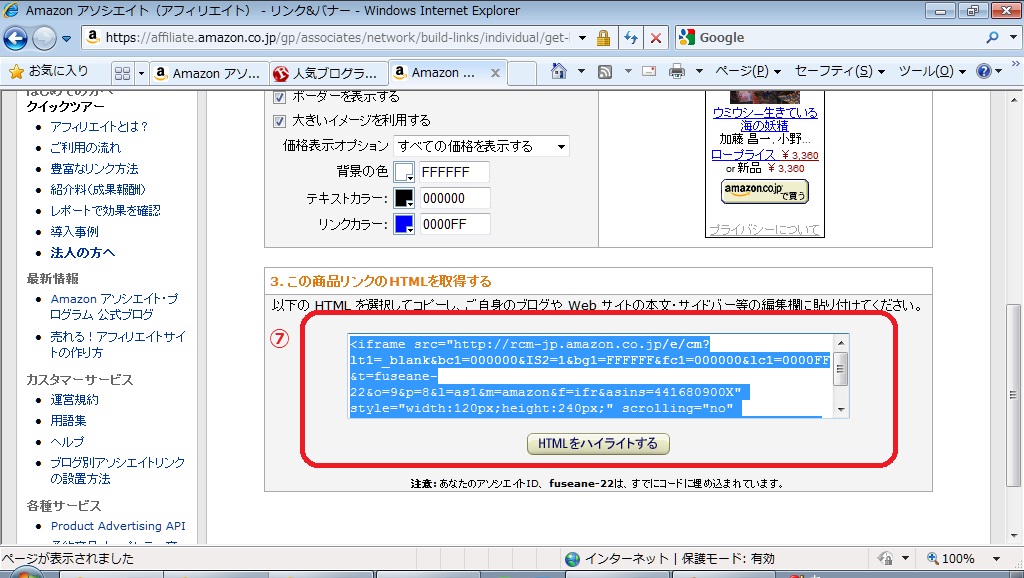1024x578 pixels.
Task: Open the tab list dropdown arrow
Action: point(140,73)
